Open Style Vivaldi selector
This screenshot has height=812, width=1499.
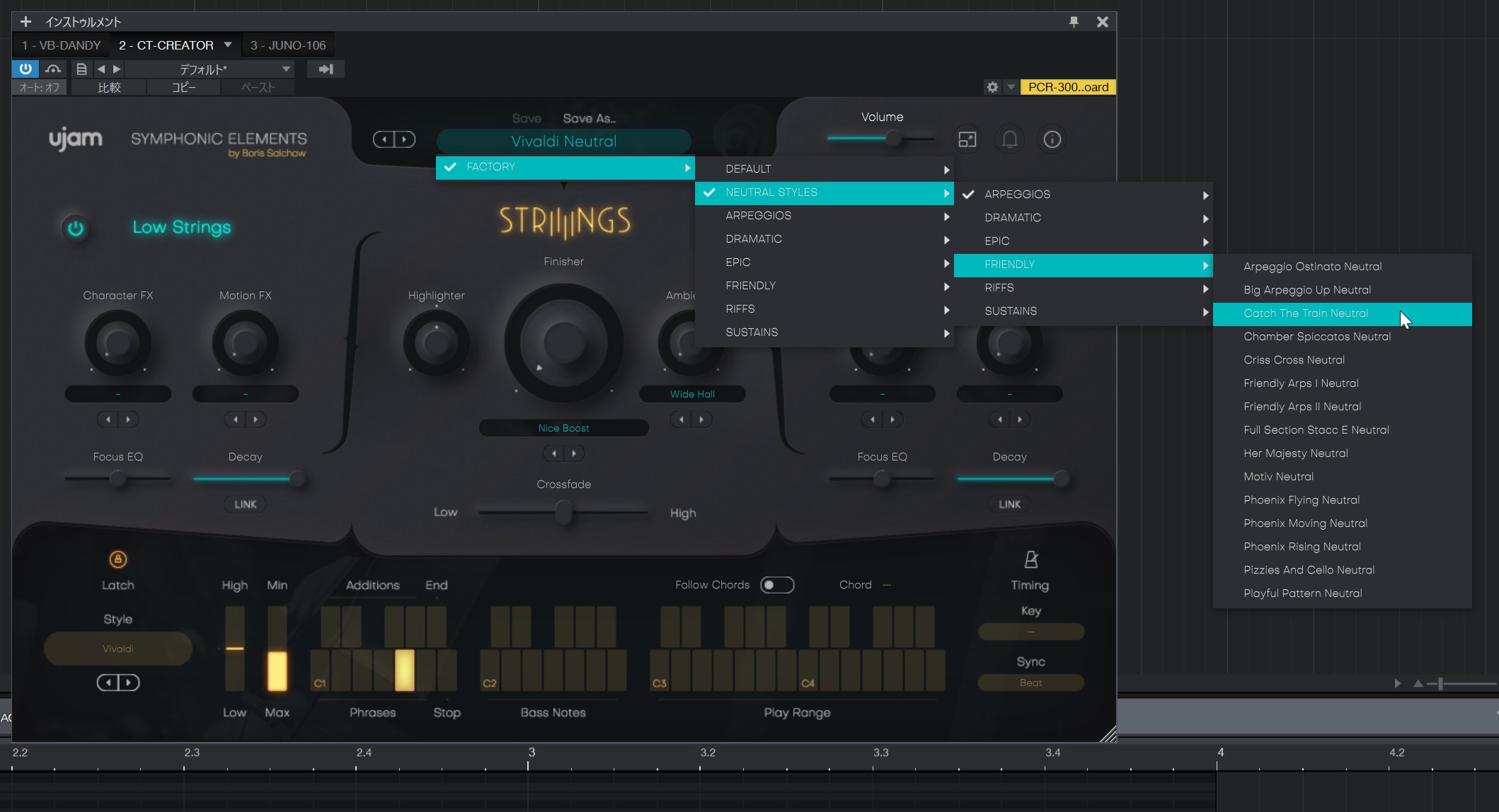point(118,649)
